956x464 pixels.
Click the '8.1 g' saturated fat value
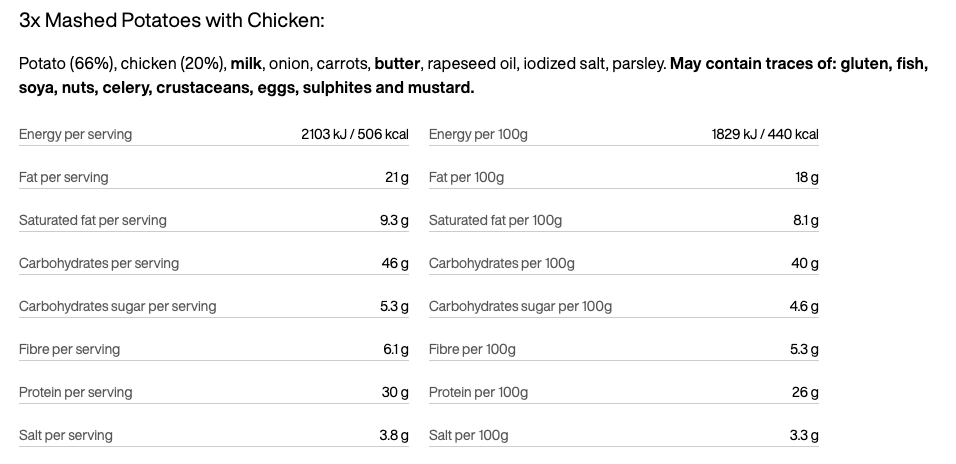805,220
